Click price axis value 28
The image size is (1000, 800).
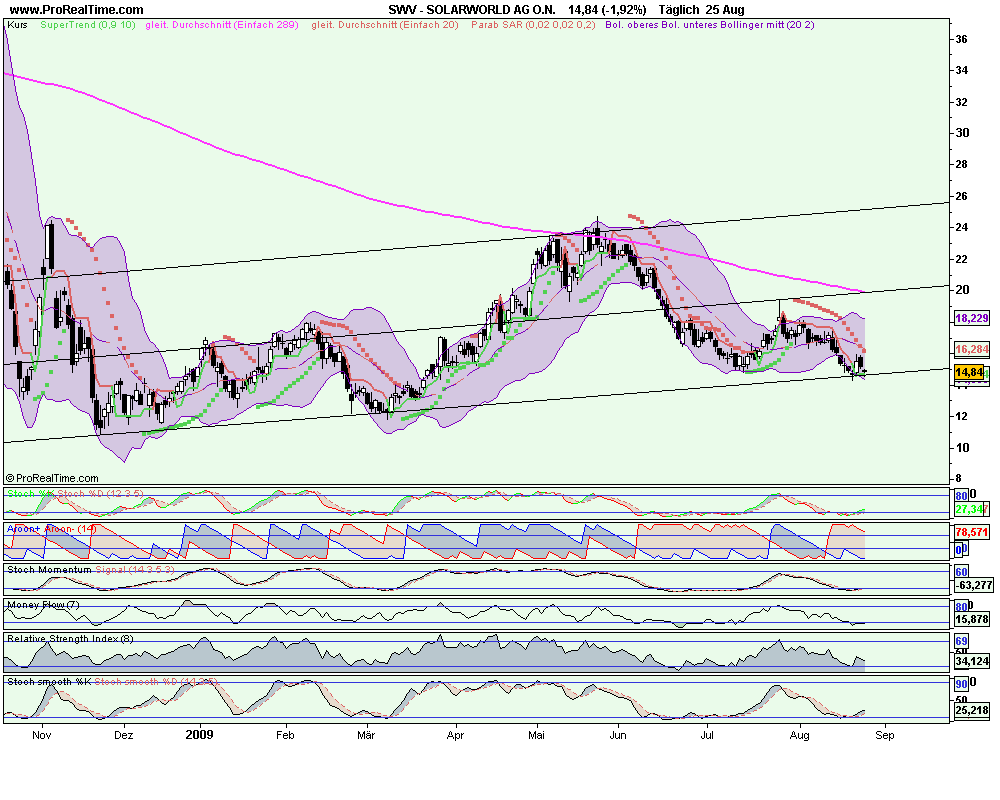coord(962,165)
